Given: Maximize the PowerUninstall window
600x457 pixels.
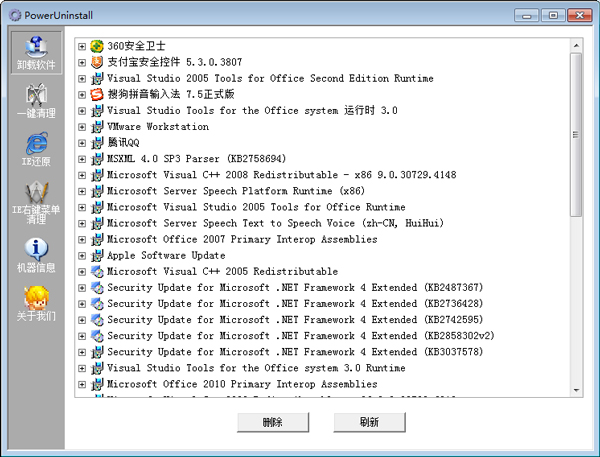Looking at the screenshot, I should [x=553, y=15].
